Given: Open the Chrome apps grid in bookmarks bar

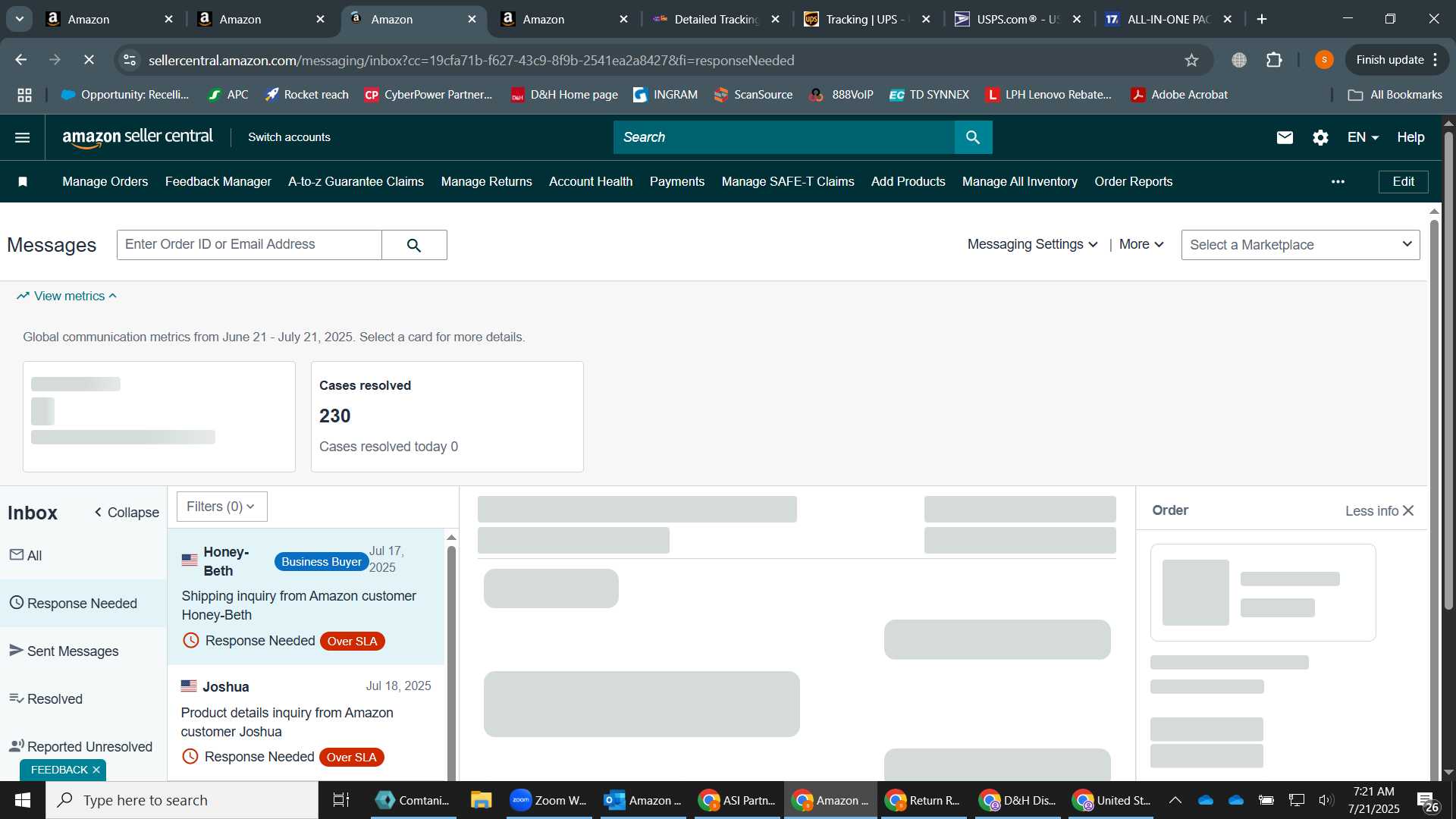Looking at the screenshot, I should point(24,95).
